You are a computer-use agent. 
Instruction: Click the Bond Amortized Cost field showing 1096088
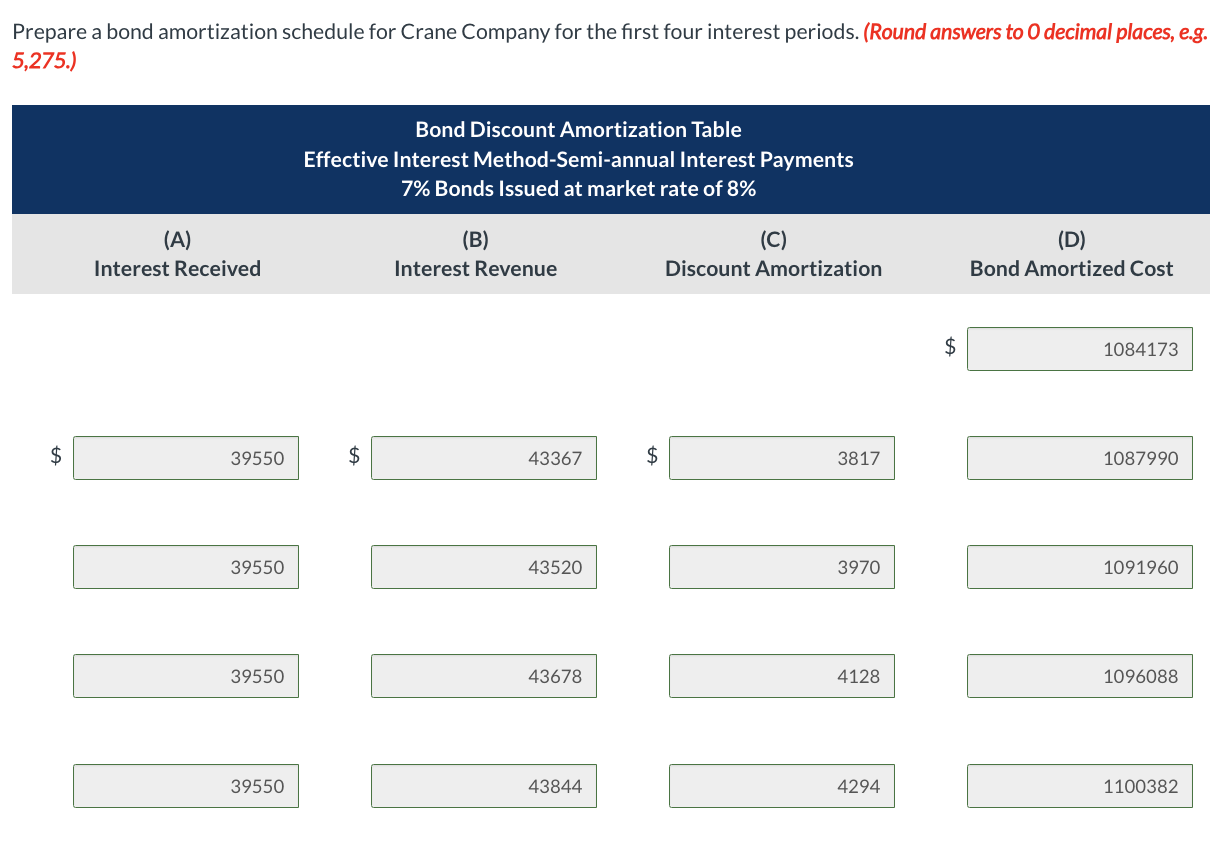click(x=1079, y=675)
